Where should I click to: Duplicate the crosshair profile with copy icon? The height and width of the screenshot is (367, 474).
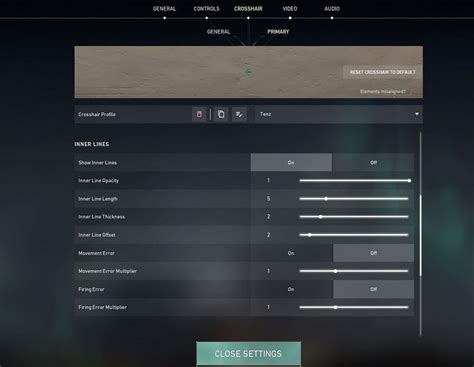click(221, 114)
